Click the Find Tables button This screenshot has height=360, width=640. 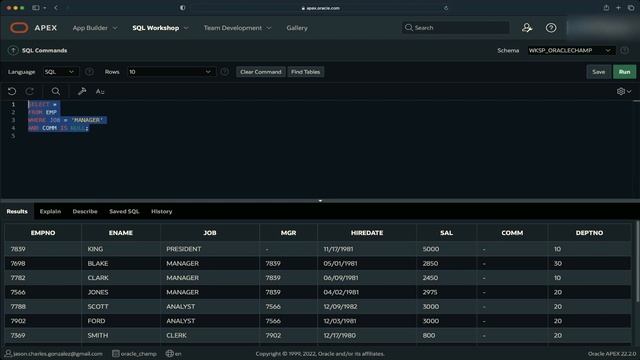(x=306, y=72)
